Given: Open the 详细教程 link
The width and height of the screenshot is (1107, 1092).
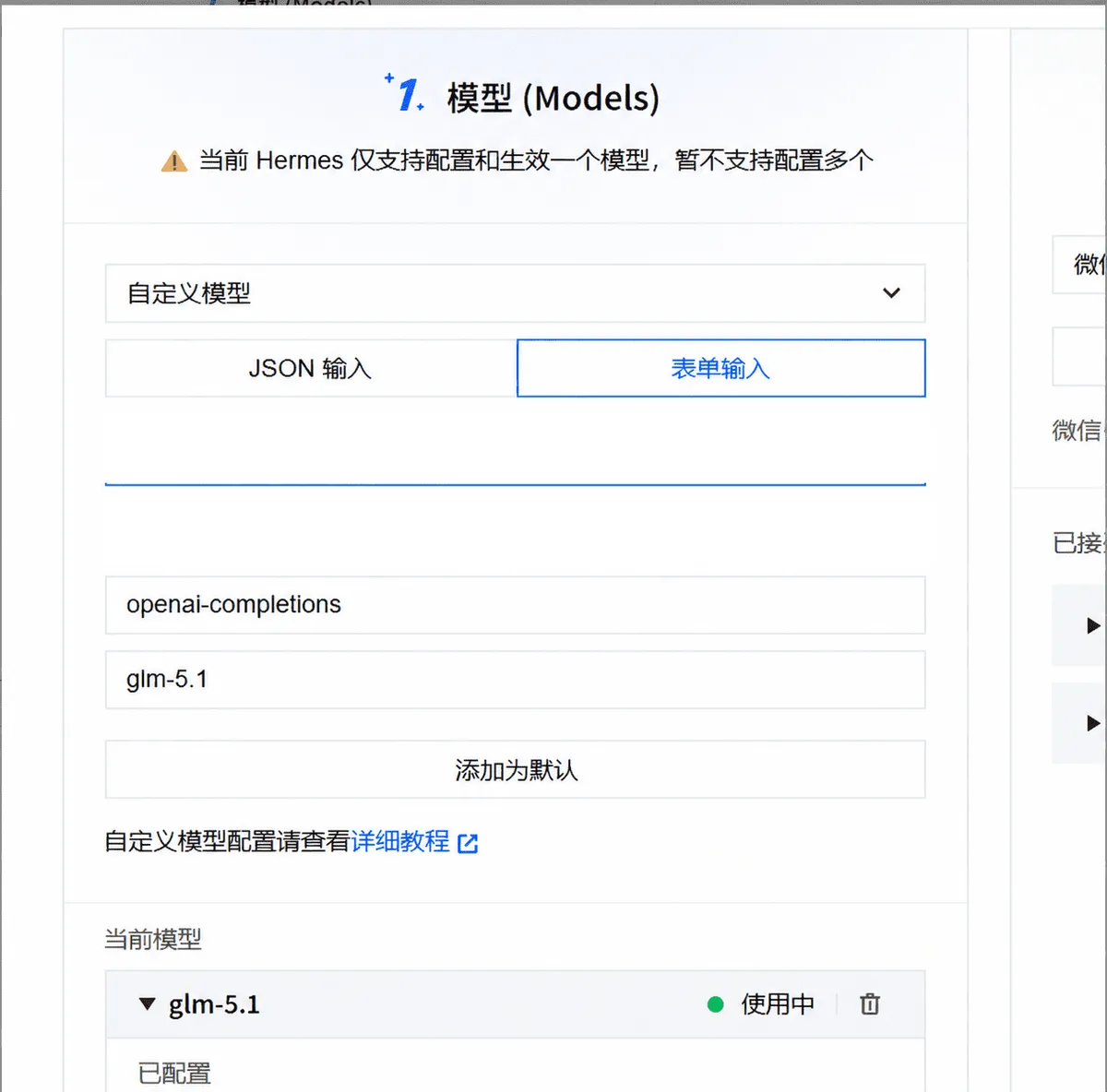Looking at the screenshot, I should tap(400, 841).
